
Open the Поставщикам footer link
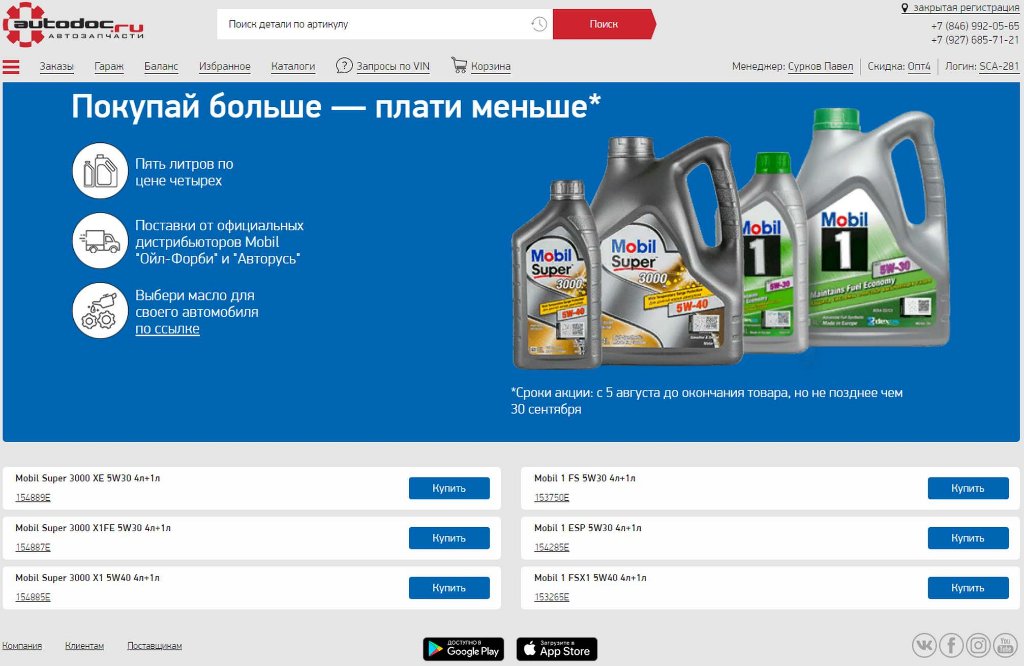[x=154, y=646]
